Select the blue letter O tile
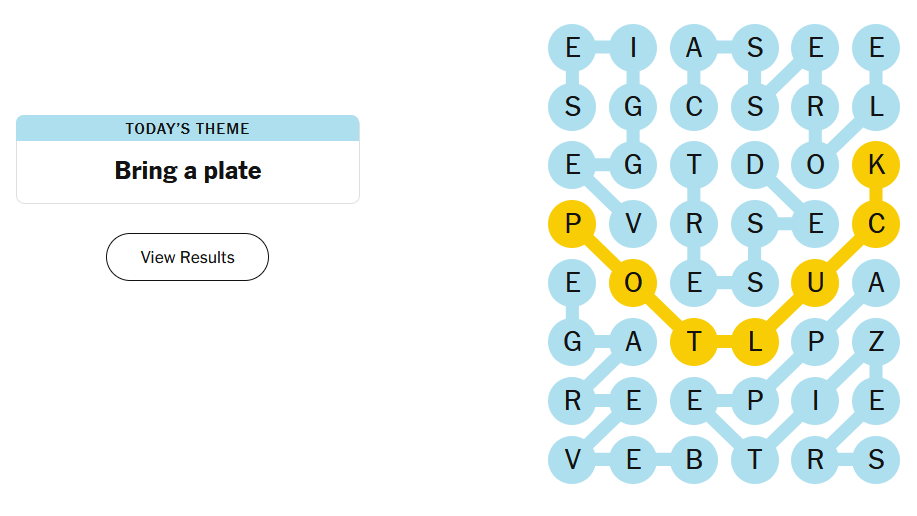The image size is (917, 516). click(x=815, y=165)
